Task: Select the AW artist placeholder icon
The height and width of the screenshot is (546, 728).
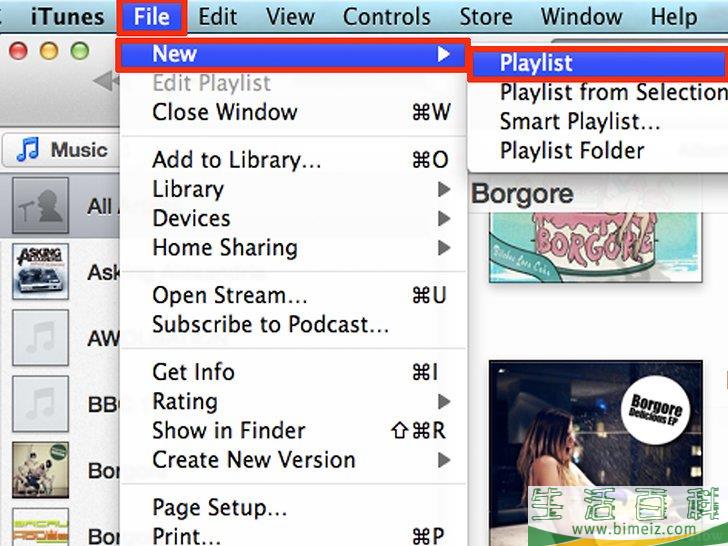Action: pos(40,338)
